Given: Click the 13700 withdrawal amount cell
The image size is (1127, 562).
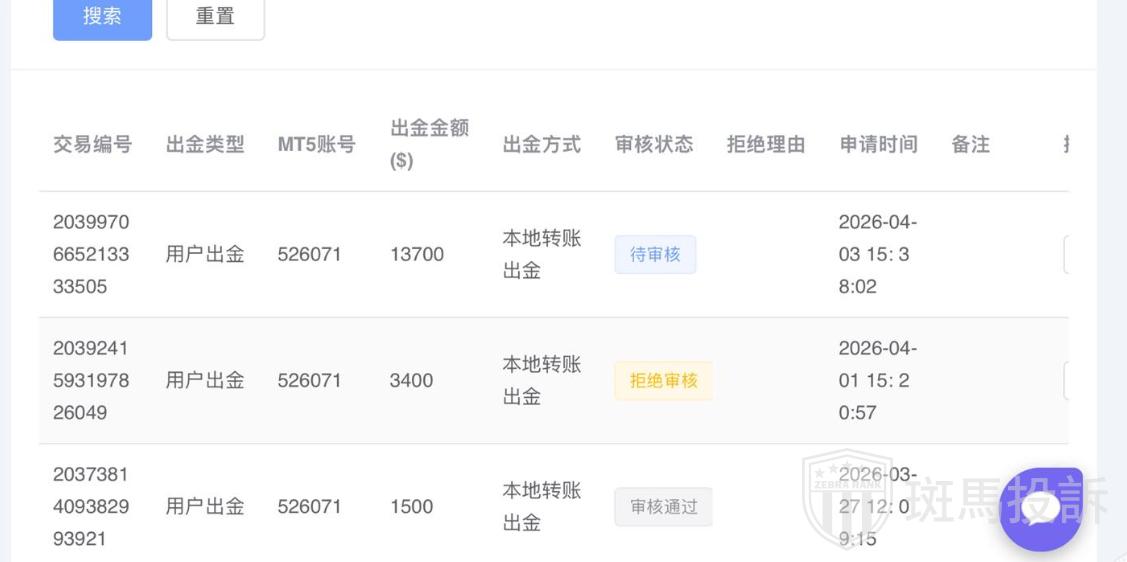Looking at the screenshot, I should pyautogui.click(x=417, y=255).
